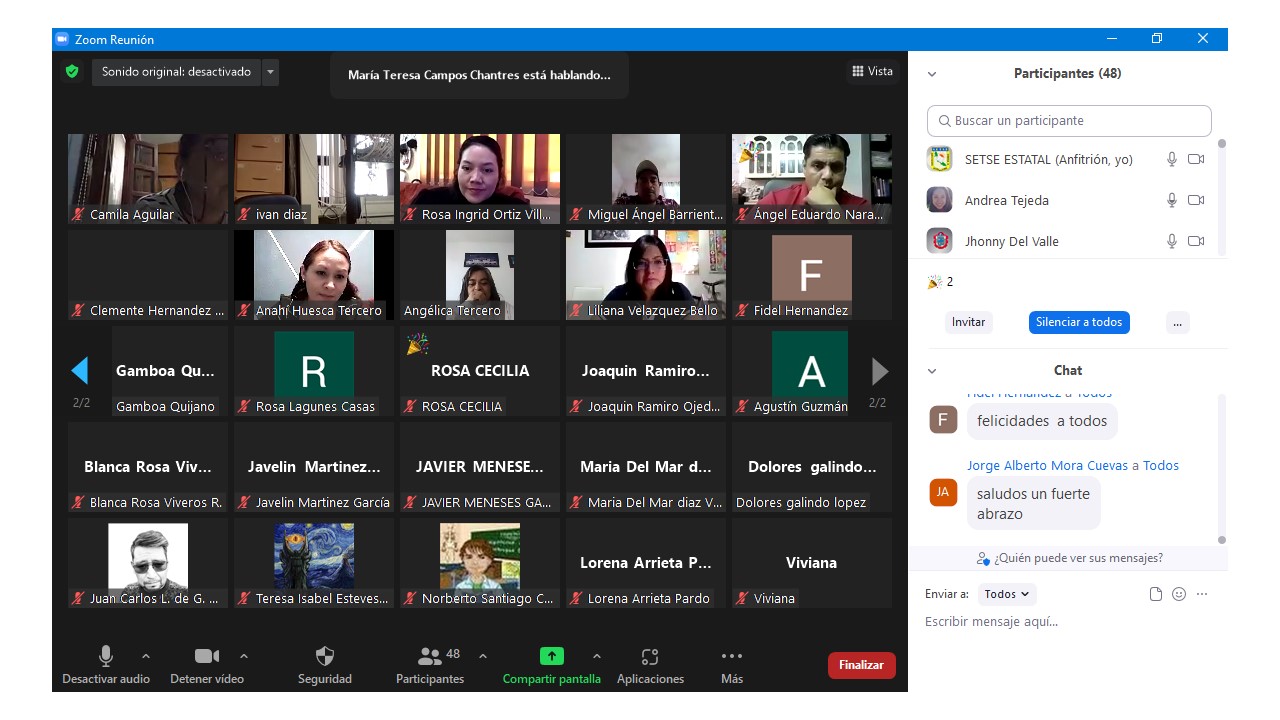Click Jhonny Del Valle's avatar

pyautogui.click(x=939, y=241)
